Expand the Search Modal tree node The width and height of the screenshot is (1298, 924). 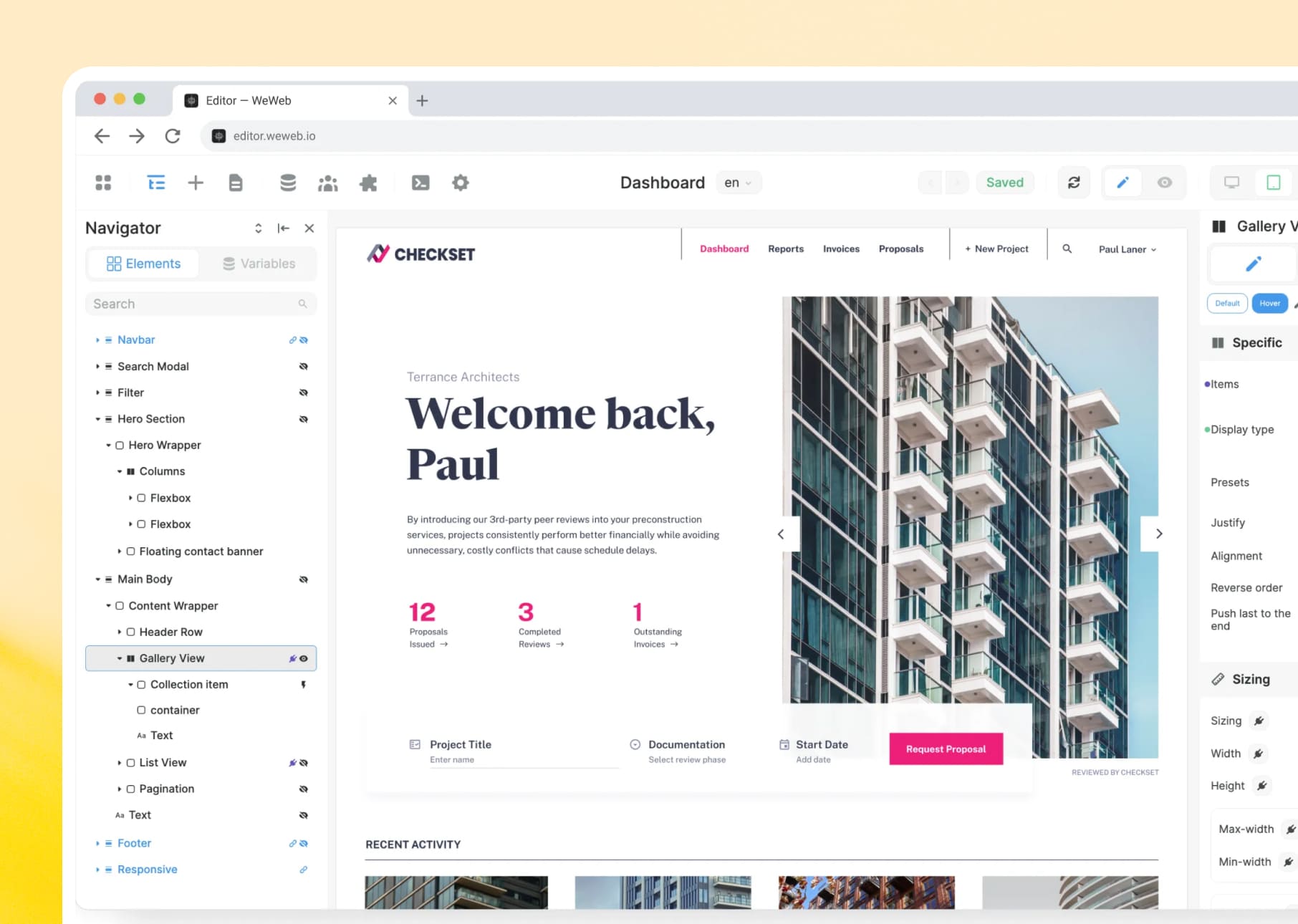coord(97,367)
